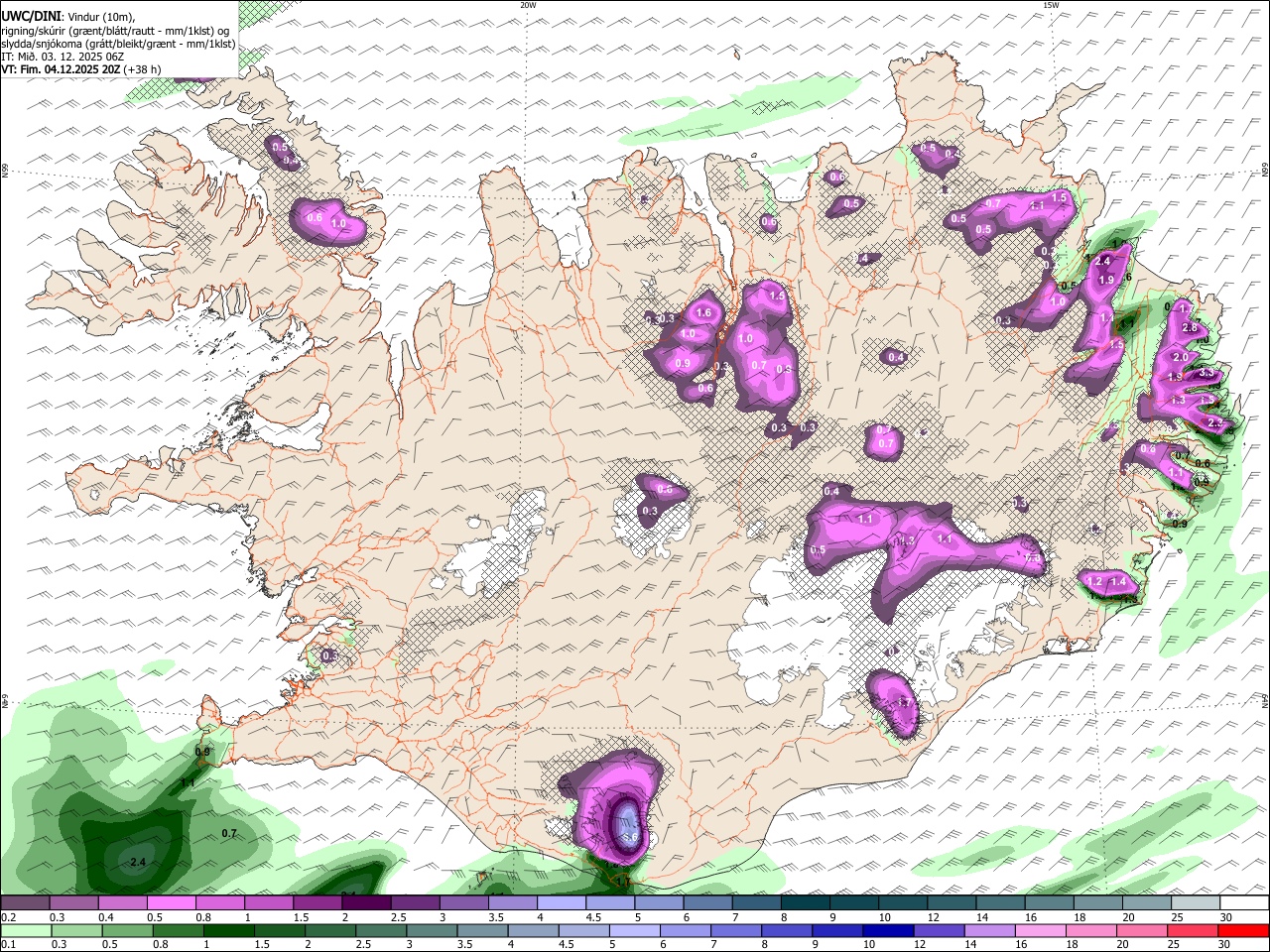Select the white 30+ snow legend swatch
This screenshot has width=1270, height=952.
pyautogui.click(x=1244, y=903)
